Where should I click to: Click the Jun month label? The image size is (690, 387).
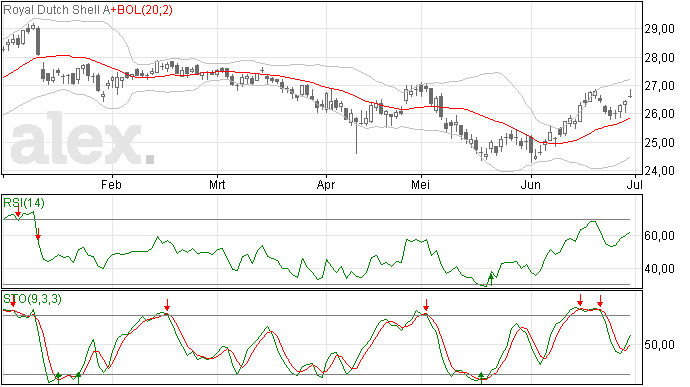coord(531,184)
